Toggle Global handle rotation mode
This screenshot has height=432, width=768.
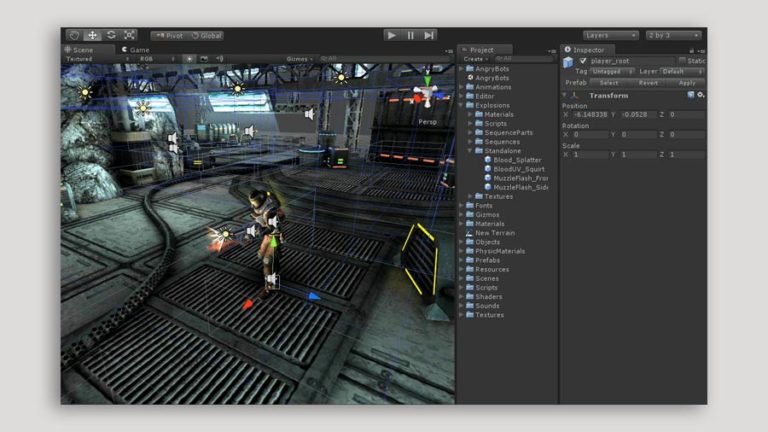point(206,35)
